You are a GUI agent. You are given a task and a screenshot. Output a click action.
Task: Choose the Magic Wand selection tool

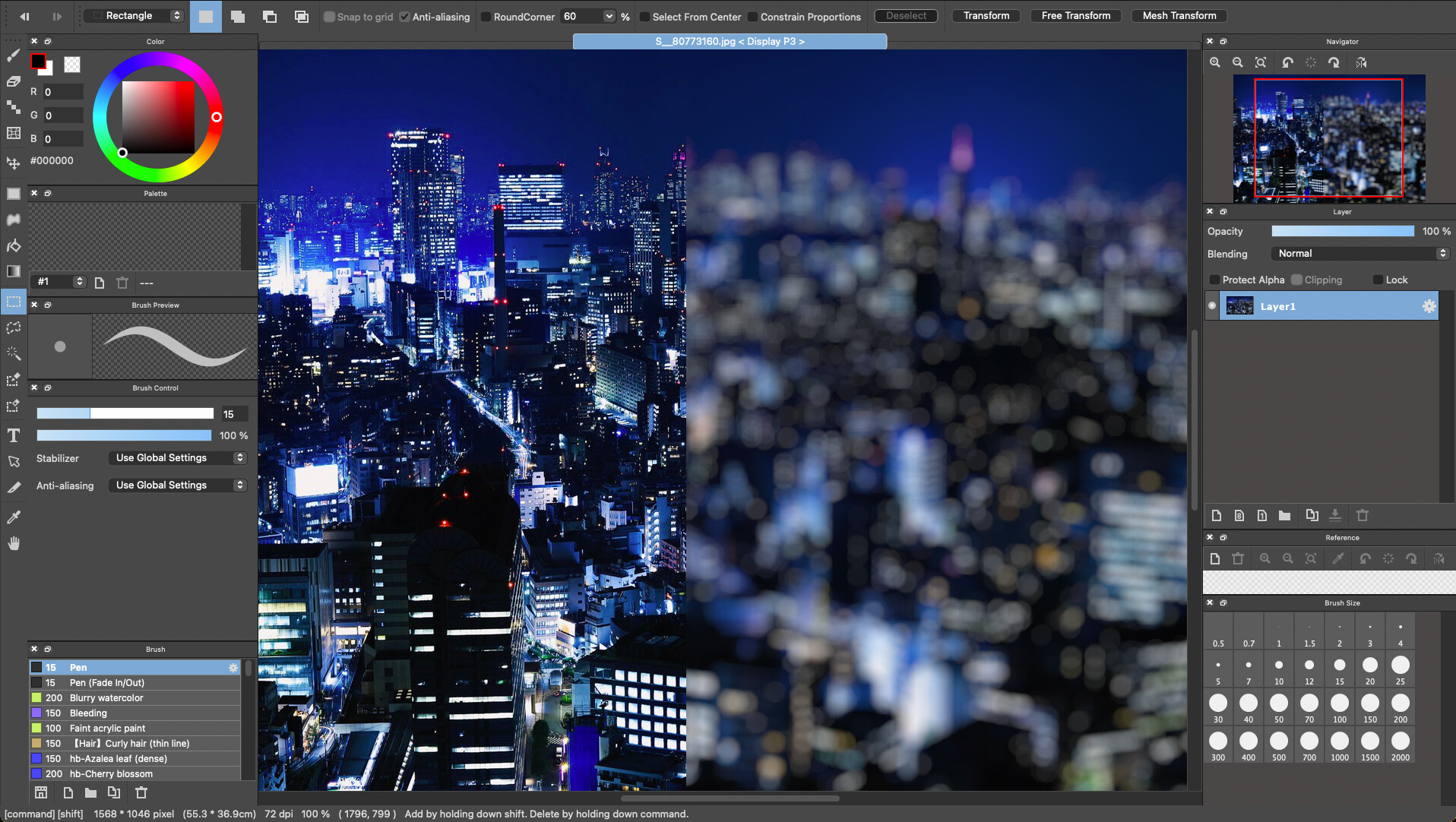[x=13, y=353]
